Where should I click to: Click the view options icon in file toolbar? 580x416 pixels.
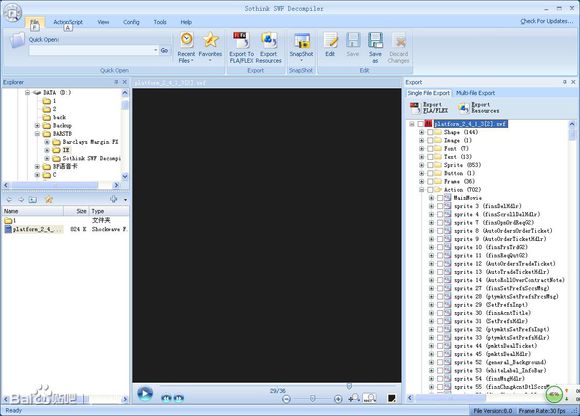tap(114, 199)
